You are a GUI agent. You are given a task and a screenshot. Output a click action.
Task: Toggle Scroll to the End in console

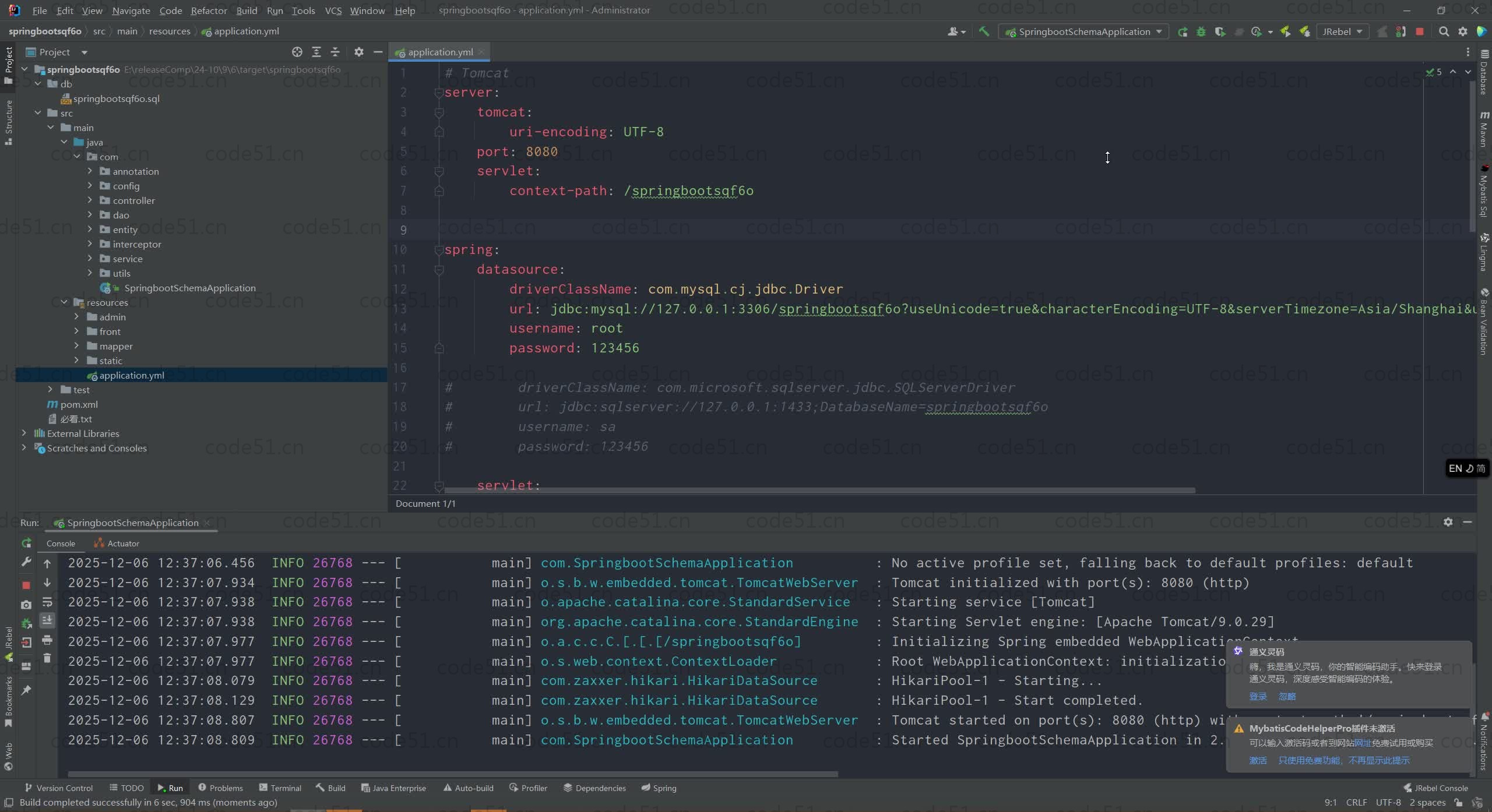[47, 620]
